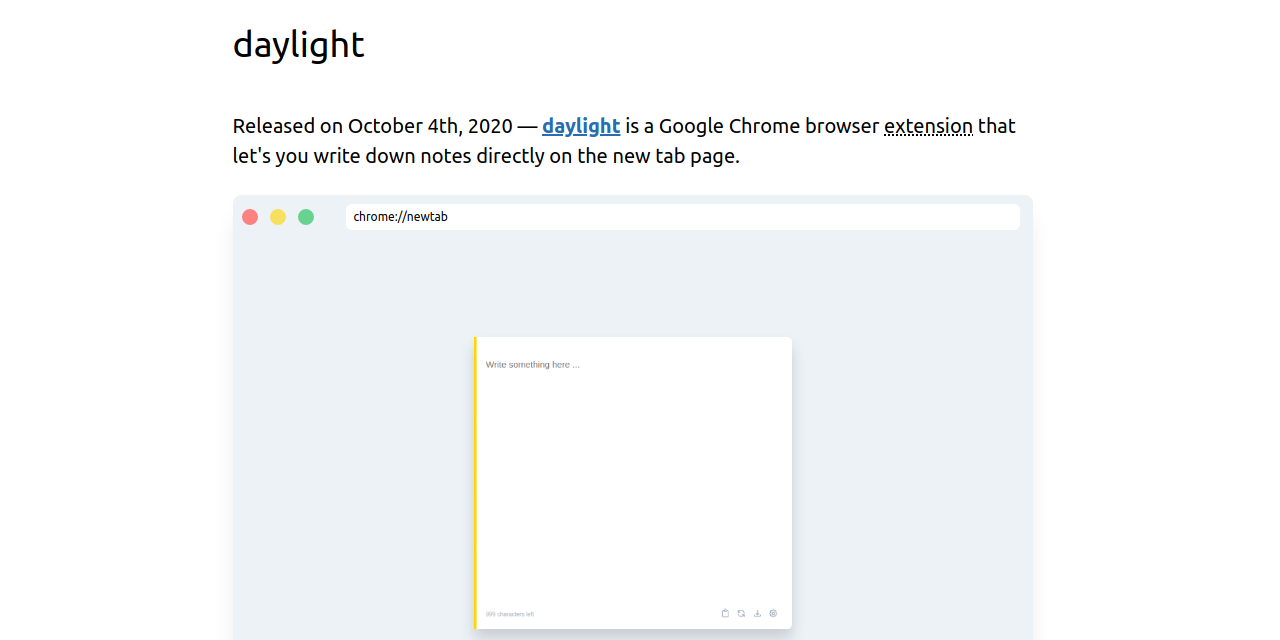Open the bold daylight link
Screen dimensions: 1280x640
[x=581, y=126]
